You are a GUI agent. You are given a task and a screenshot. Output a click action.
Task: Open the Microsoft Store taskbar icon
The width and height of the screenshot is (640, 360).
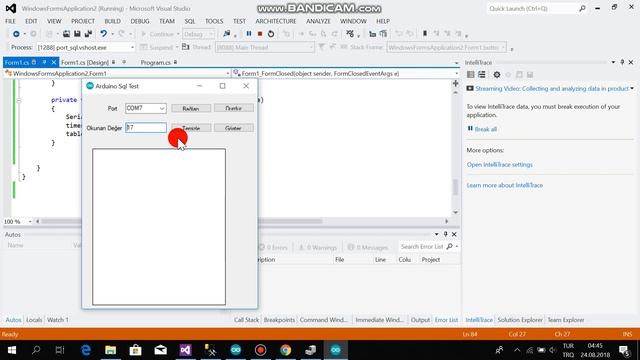tap(136, 350)
